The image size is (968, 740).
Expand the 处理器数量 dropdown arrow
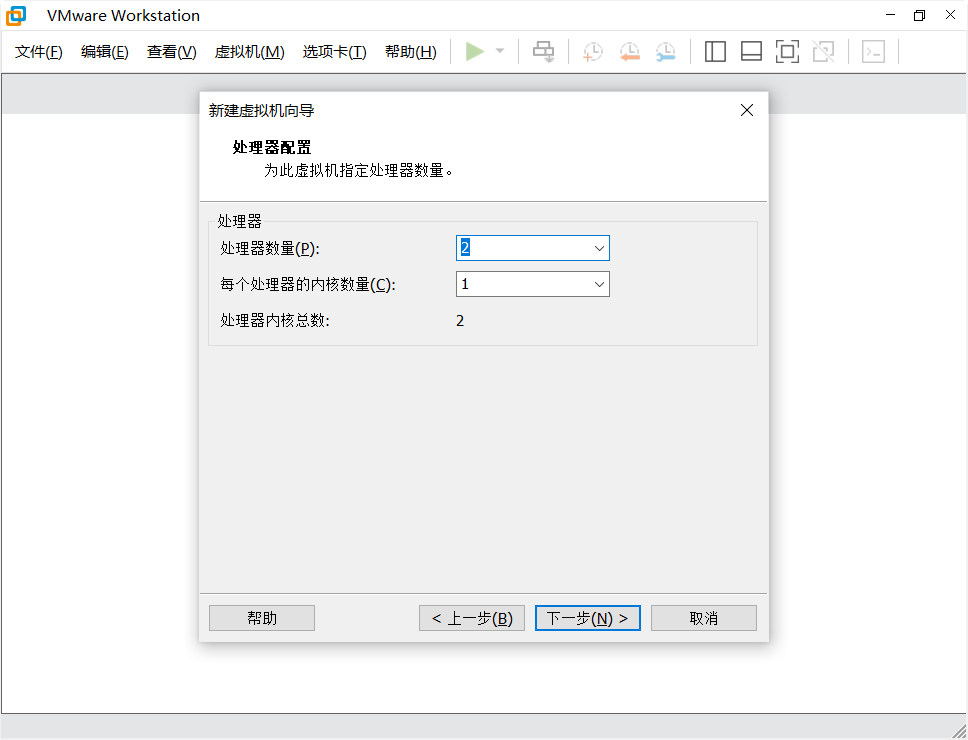pos(599,248)
